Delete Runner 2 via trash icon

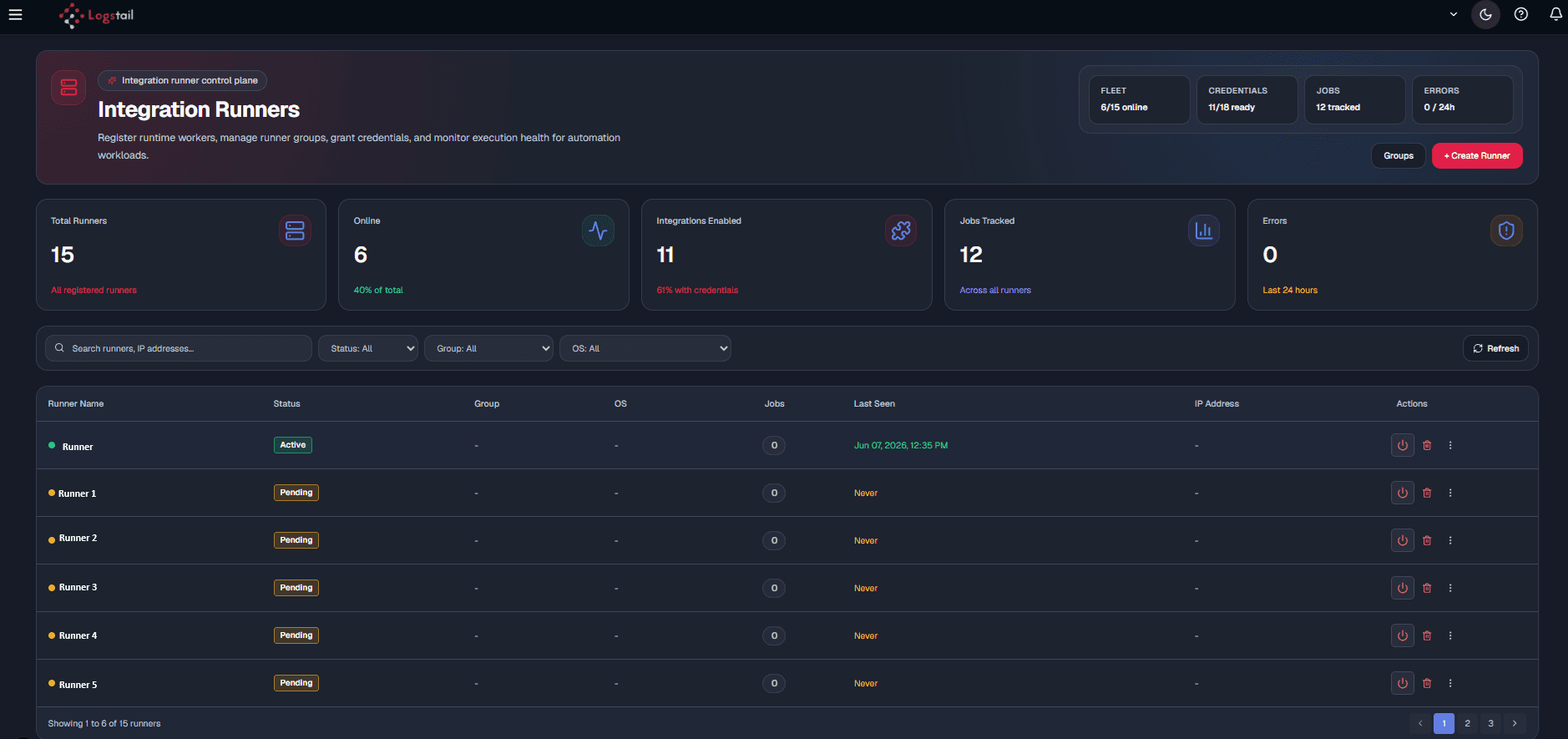click(x=1427, y=540)
